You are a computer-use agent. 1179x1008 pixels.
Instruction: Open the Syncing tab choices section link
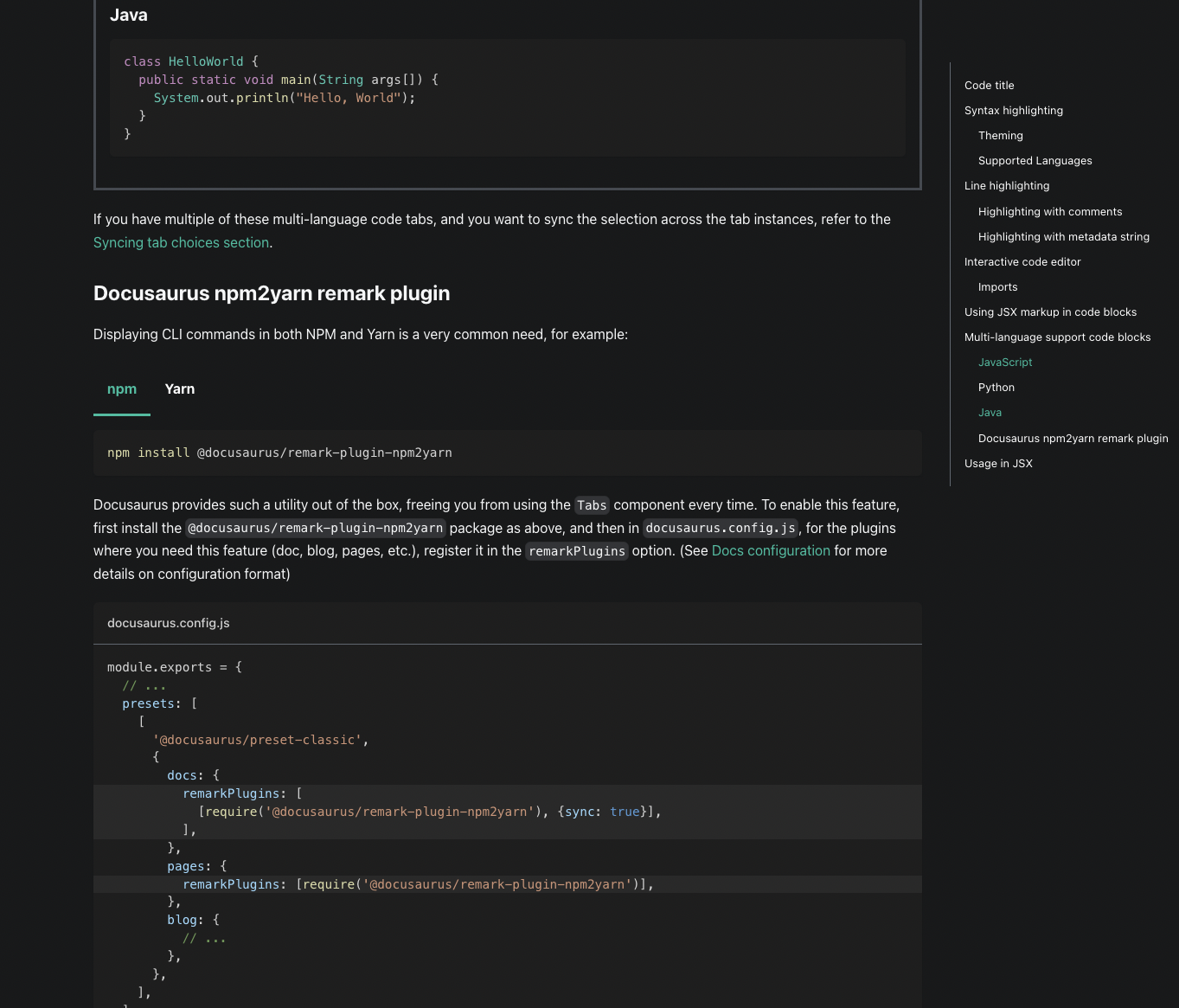[181, 243]
